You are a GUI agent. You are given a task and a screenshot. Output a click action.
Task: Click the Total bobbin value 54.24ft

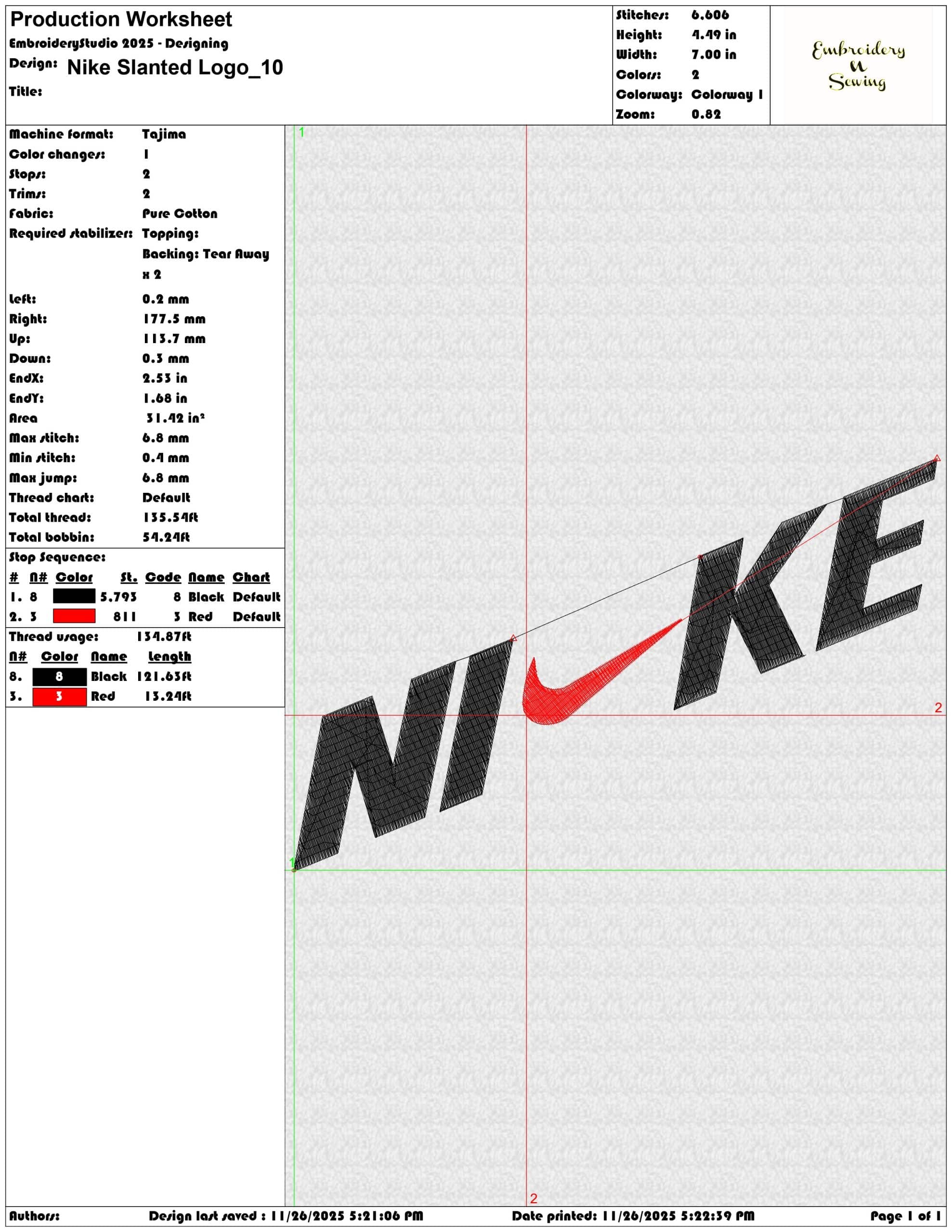coord(166,537)
